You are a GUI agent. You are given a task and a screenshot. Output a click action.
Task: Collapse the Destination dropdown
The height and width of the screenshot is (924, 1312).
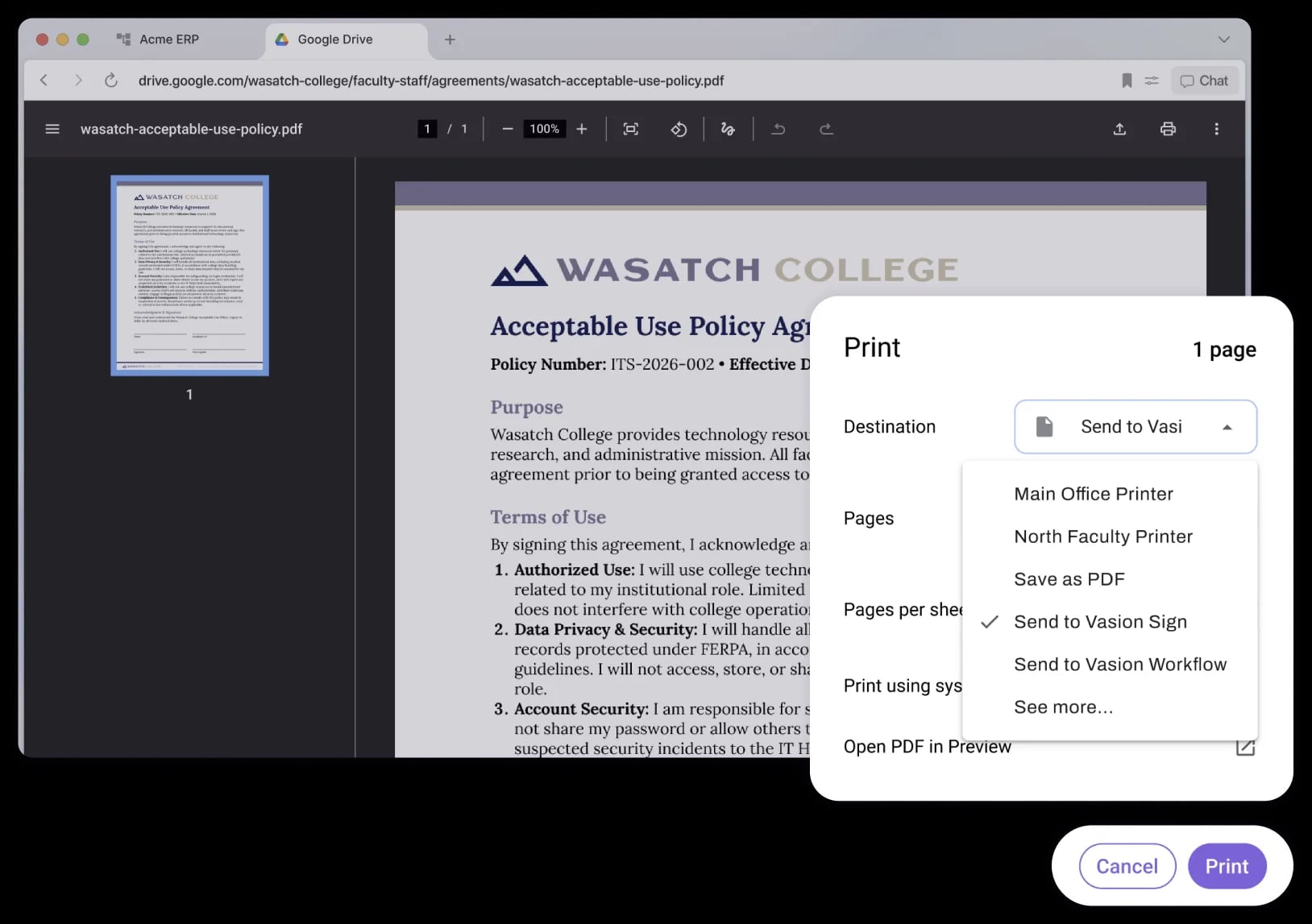click(x=1136, y=427)
